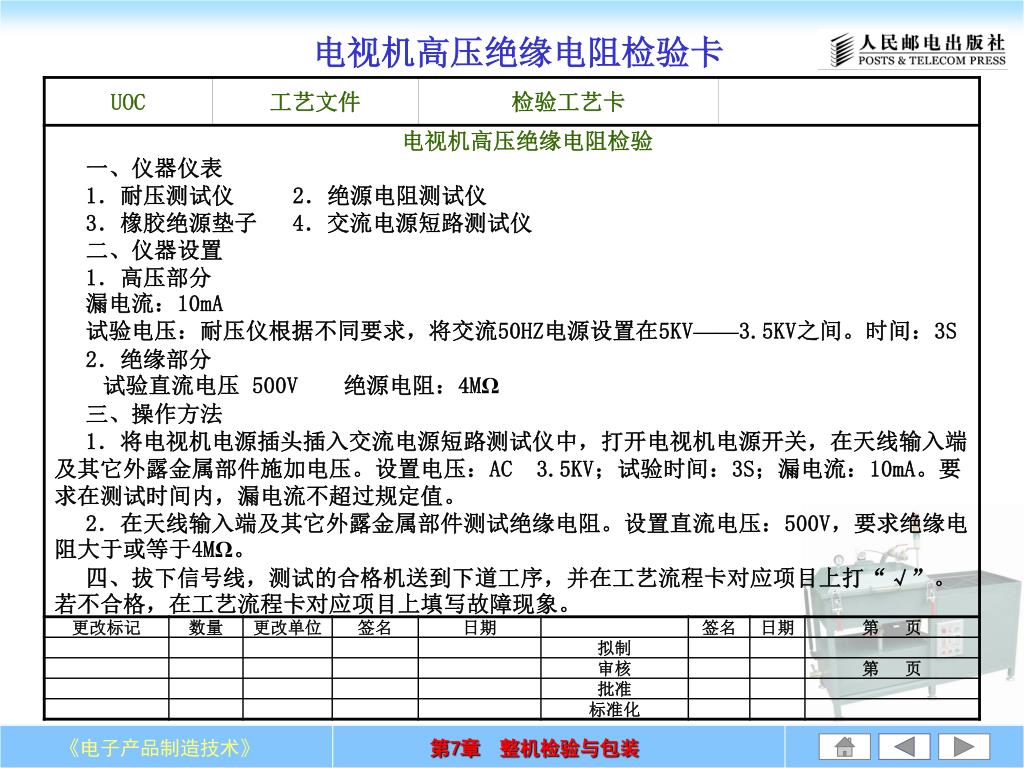Click the line 1. 高压部分
1024x768 pixels.
click(148, 278)
